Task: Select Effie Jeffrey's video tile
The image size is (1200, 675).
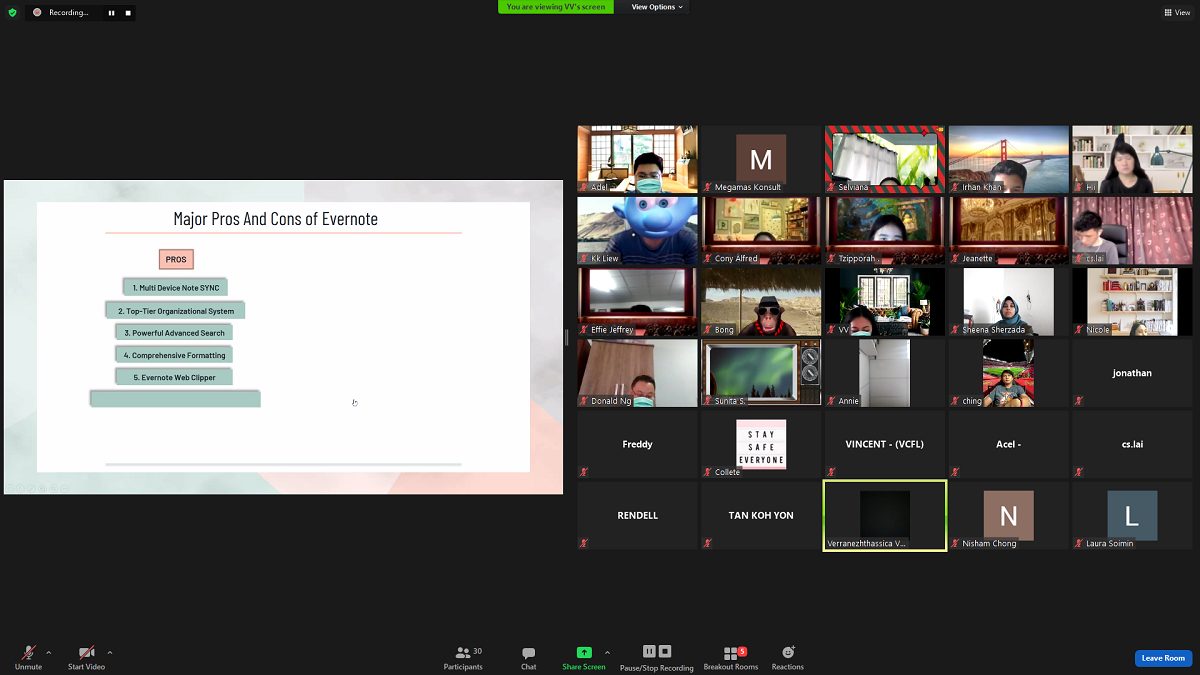Action: (637, 301)
